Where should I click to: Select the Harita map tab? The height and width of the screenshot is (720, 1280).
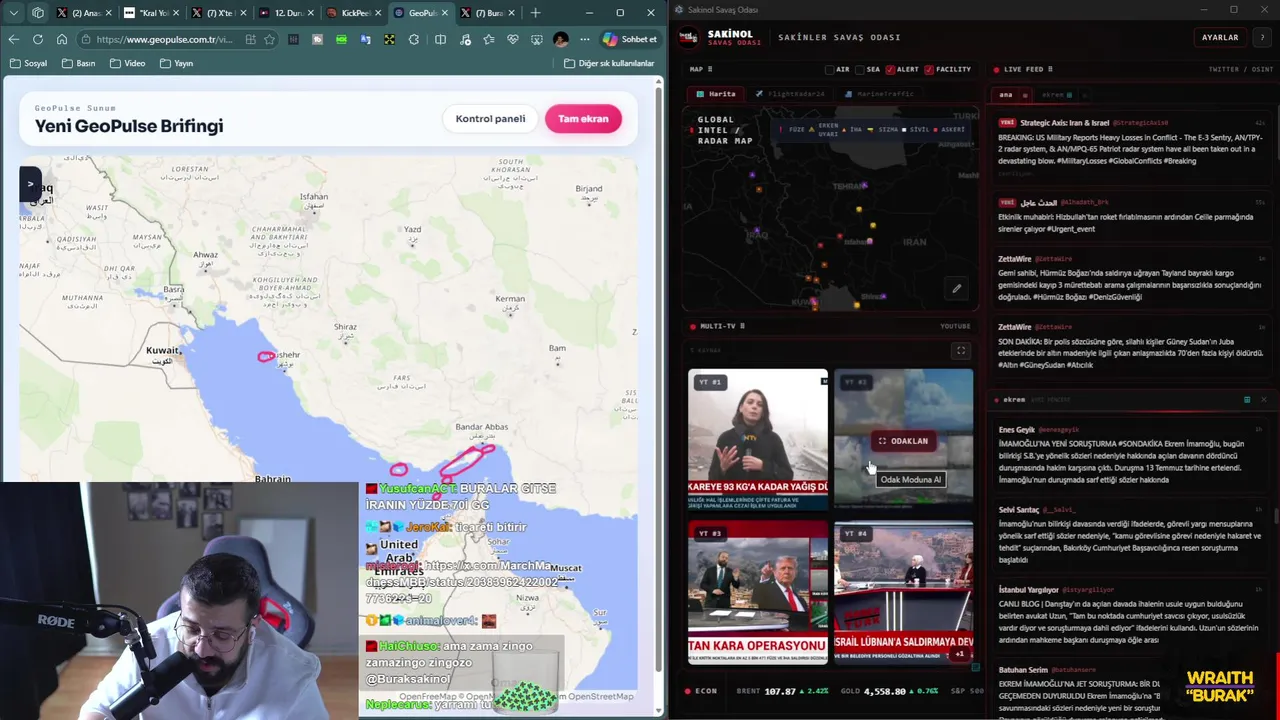[x=716, y=94]
